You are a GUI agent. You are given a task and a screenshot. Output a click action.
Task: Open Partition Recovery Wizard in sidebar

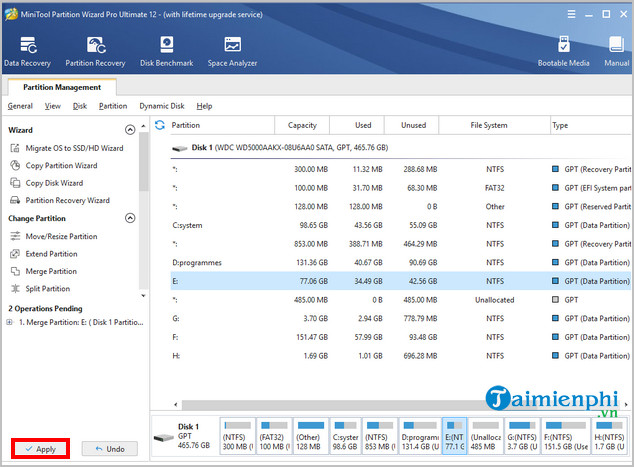[x=59, y=200]
